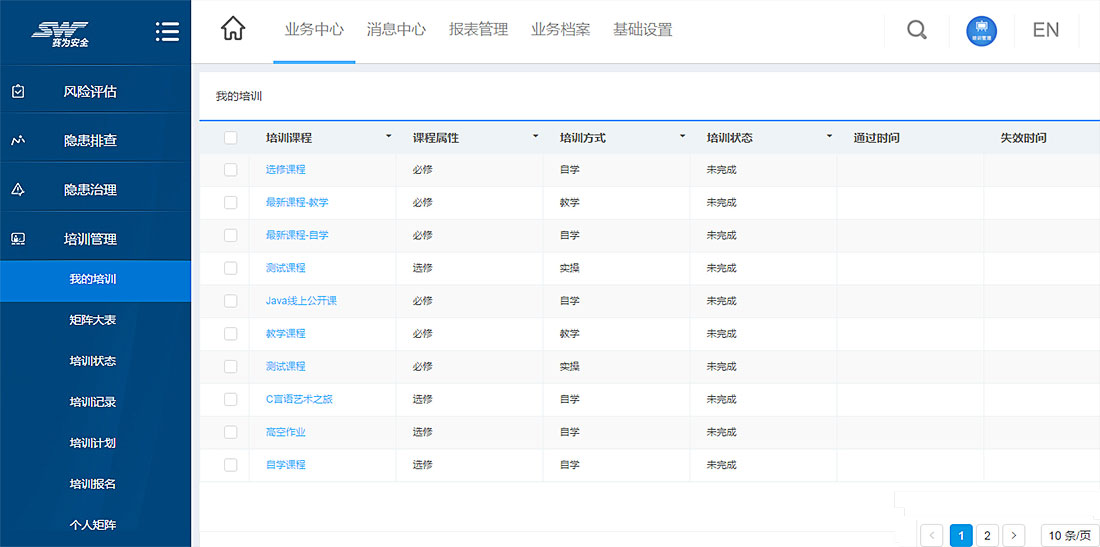Screen dimensions: 1100x547
Task: Toggle the sidebar hamburger menu icon
Action: [167, 32]
